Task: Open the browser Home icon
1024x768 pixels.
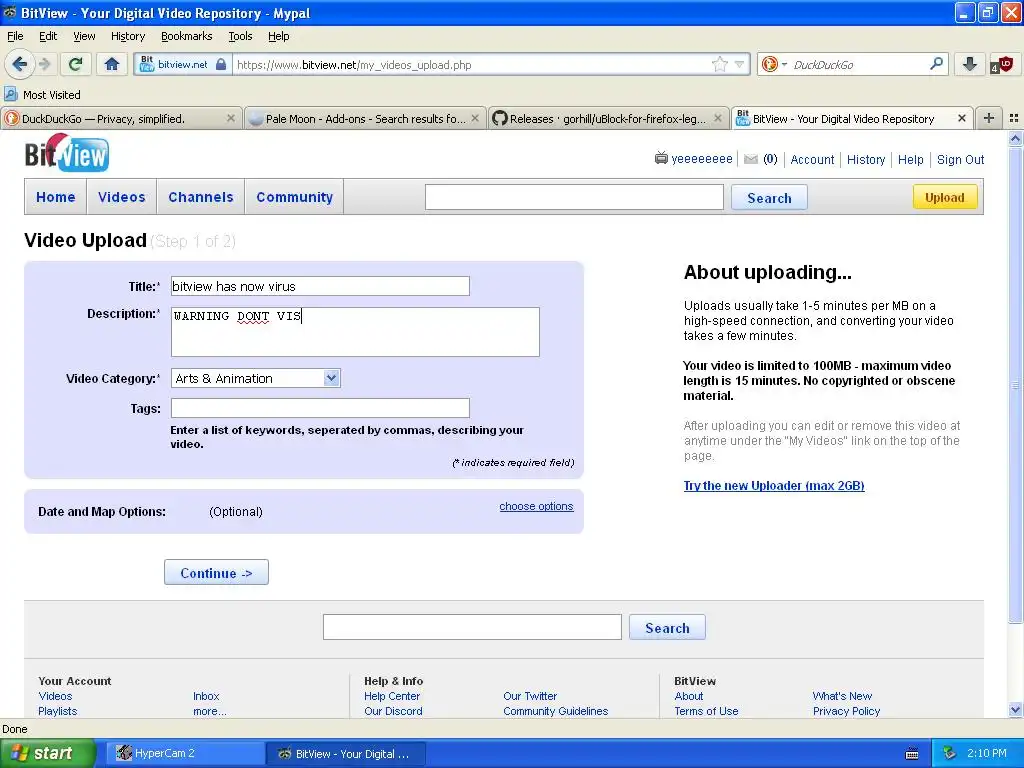Action: (x=112, y=64)
